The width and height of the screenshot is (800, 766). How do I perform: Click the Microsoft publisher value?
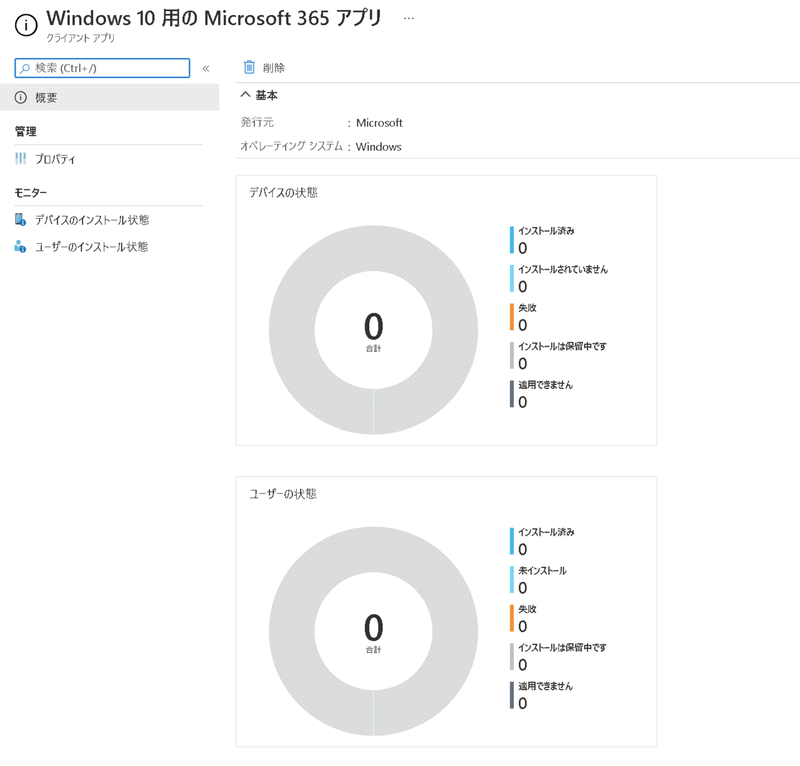tap(379, 123)
